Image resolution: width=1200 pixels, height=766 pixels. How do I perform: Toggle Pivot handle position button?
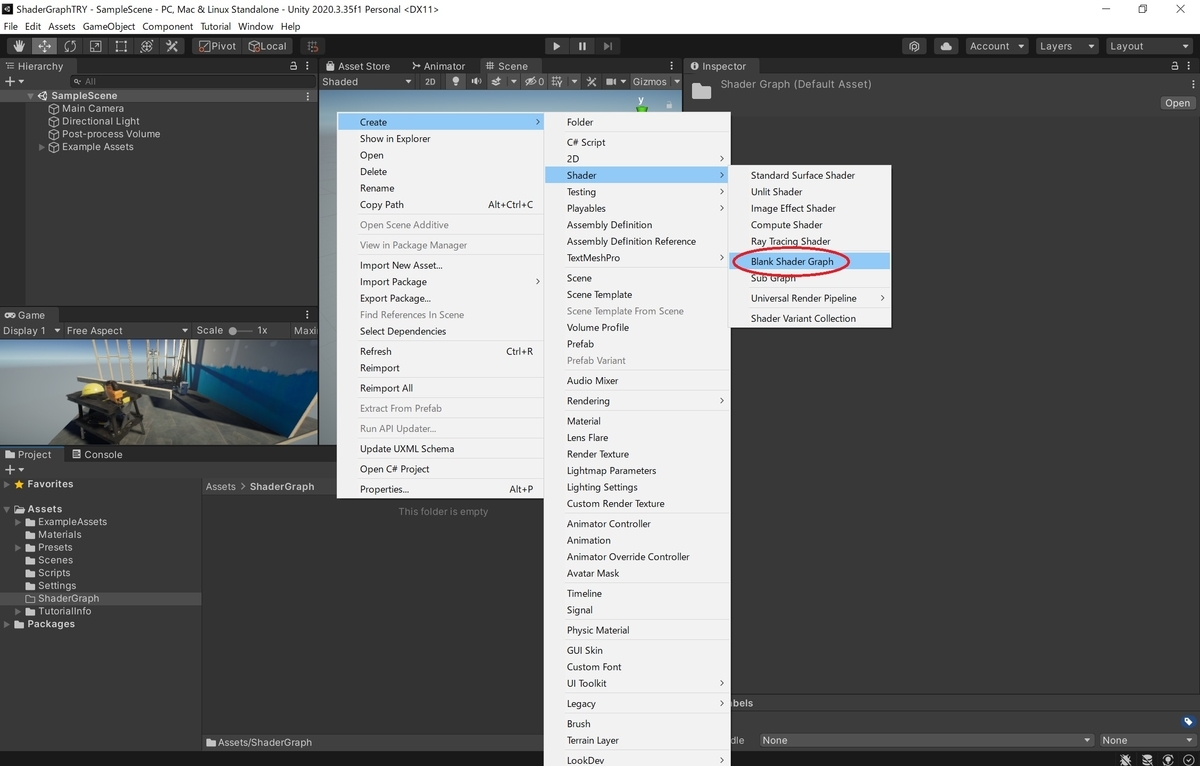tap(218, 46)
